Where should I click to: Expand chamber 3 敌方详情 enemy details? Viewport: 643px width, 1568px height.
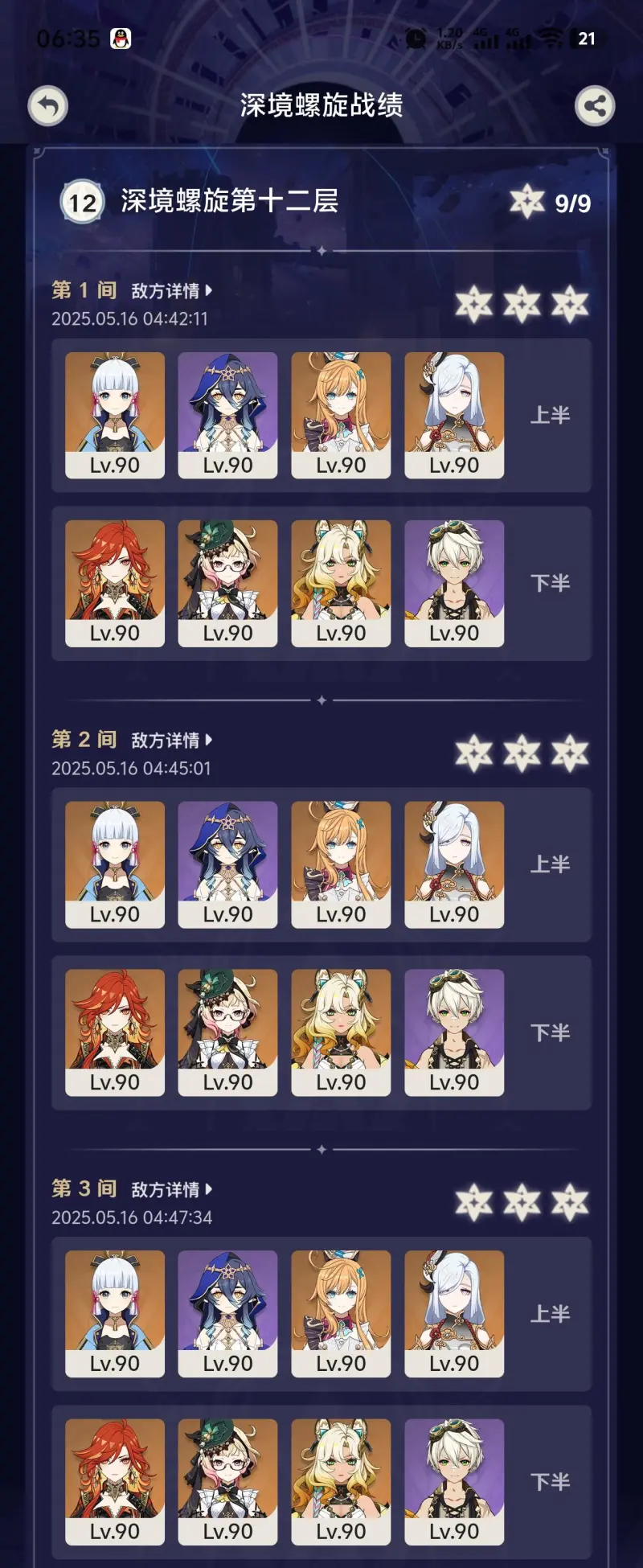point(172,1190)
